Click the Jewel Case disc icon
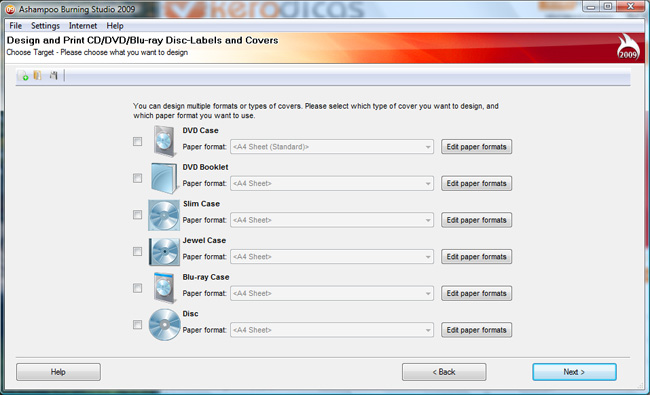 pos(164,252)
